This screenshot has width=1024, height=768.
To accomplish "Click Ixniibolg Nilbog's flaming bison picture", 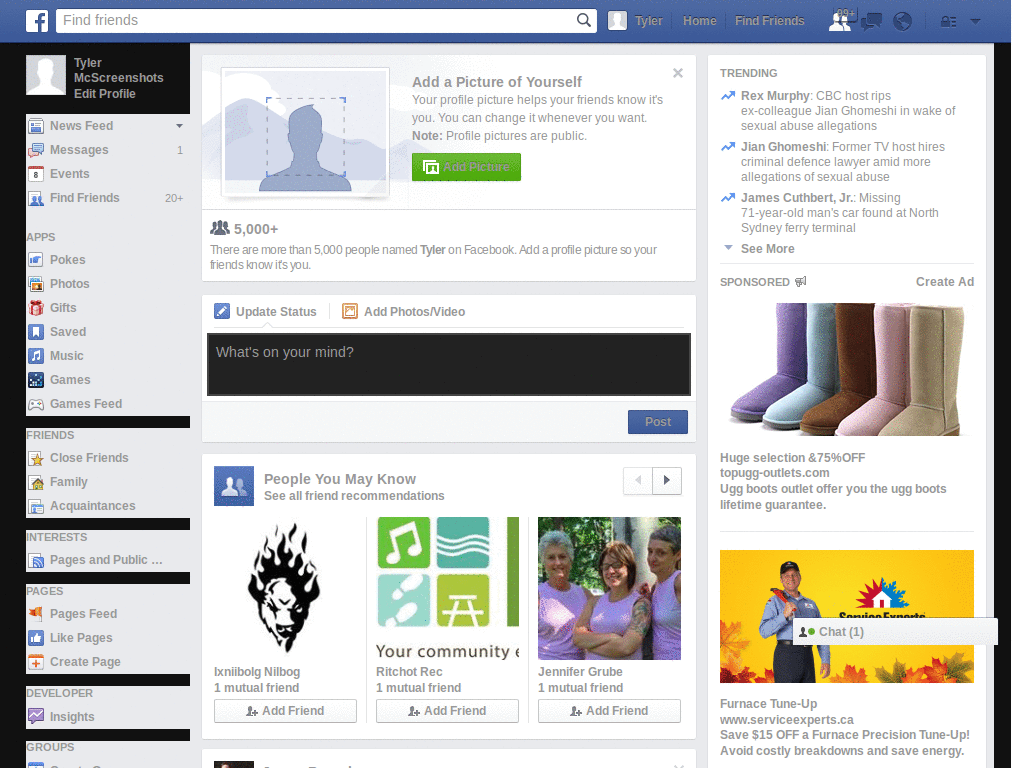I will [285, 588].
